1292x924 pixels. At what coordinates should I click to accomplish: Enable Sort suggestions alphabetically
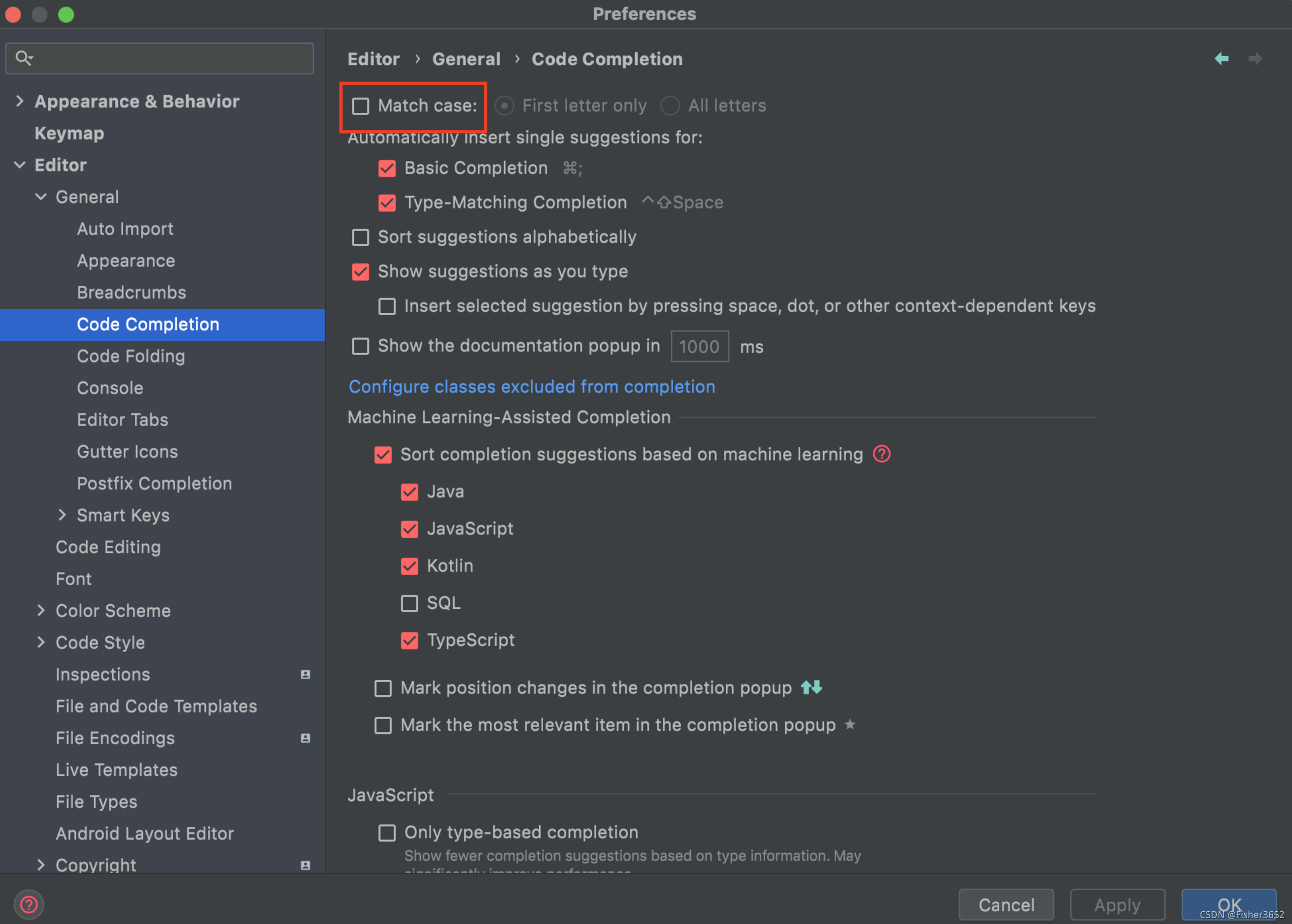[360, 237]
